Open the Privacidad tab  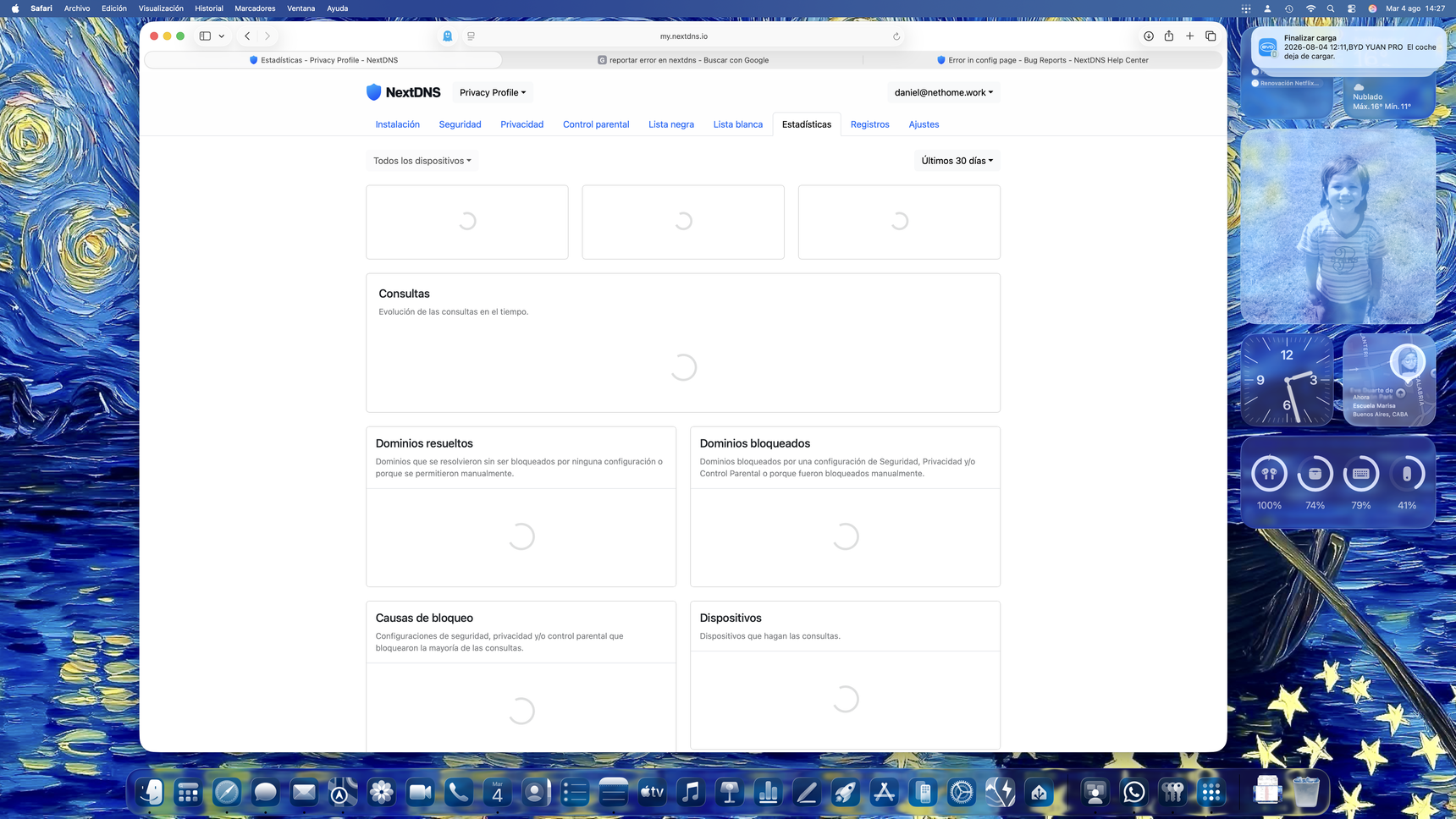pos(521,124)
